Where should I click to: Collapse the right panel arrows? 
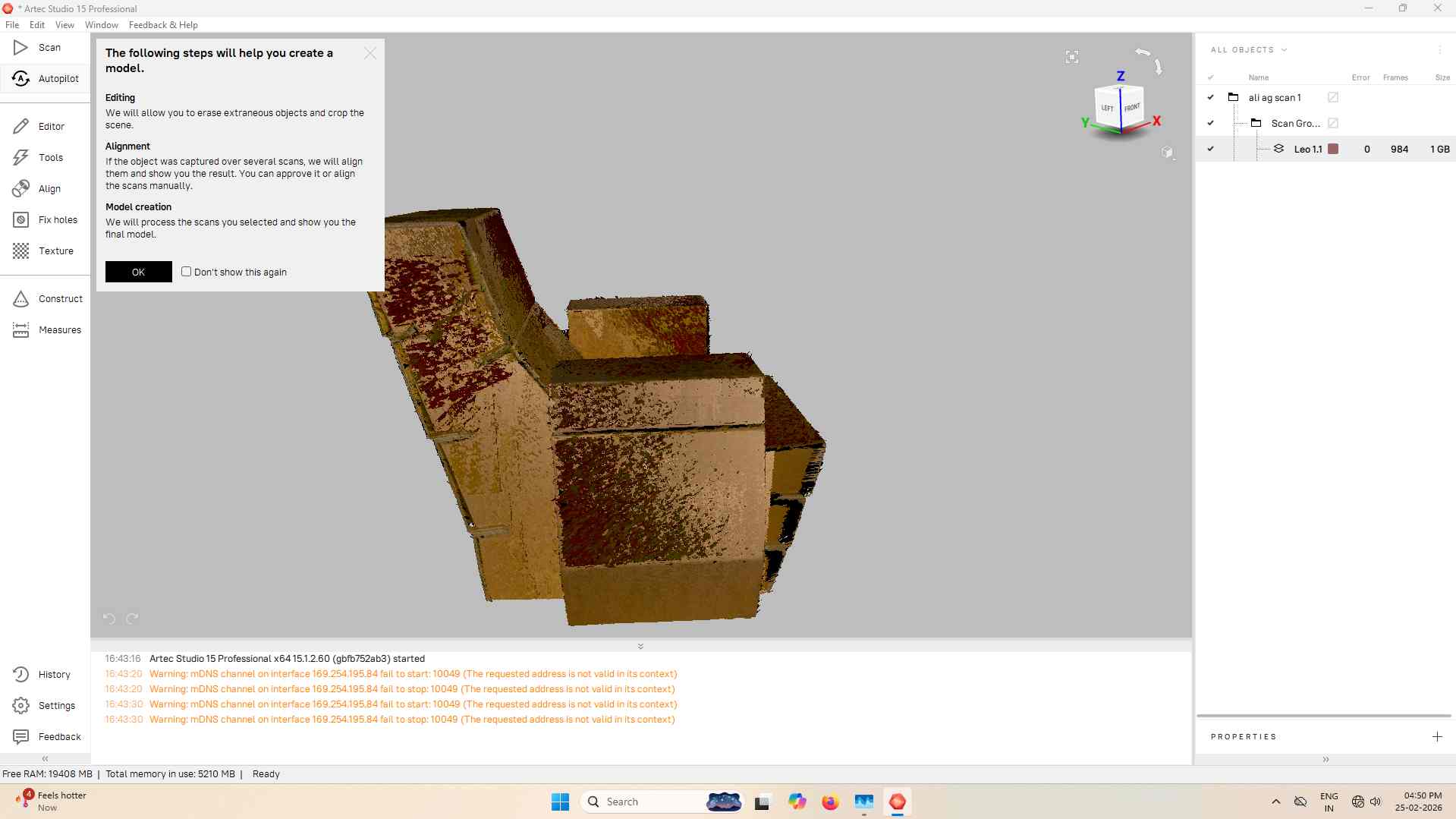click(1325, 760)
